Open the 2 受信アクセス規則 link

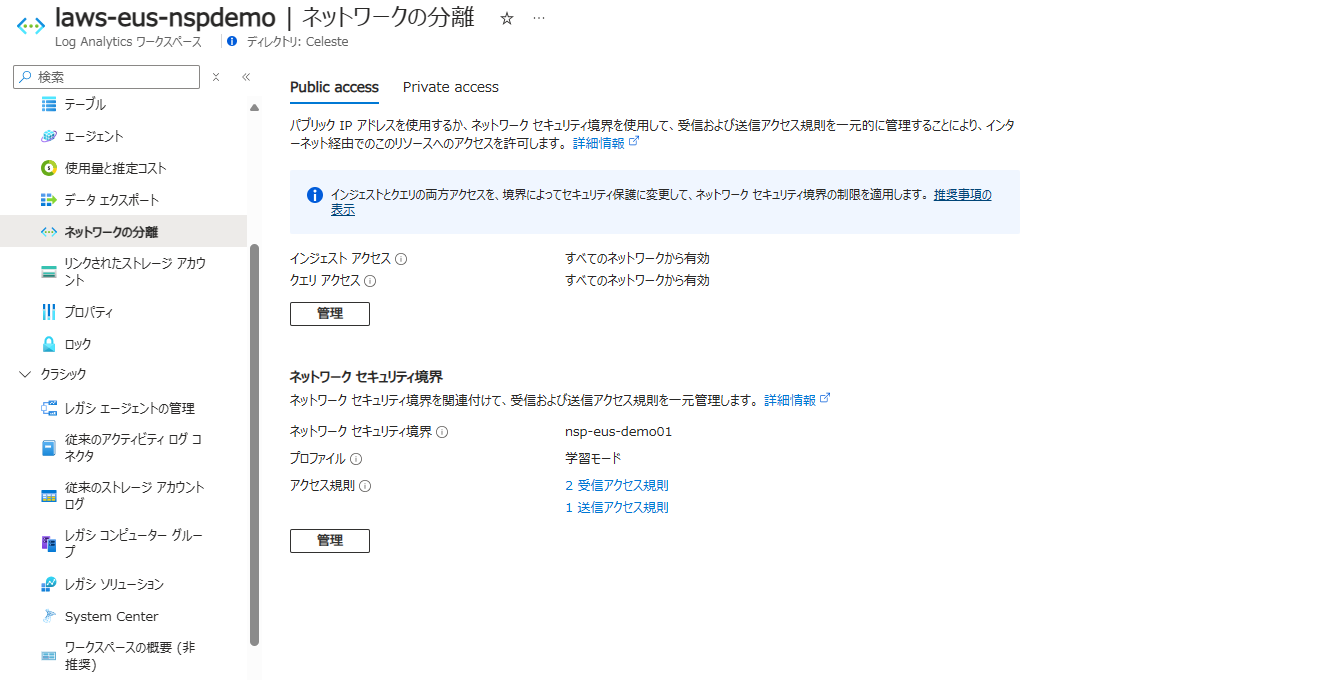point(617,486)
